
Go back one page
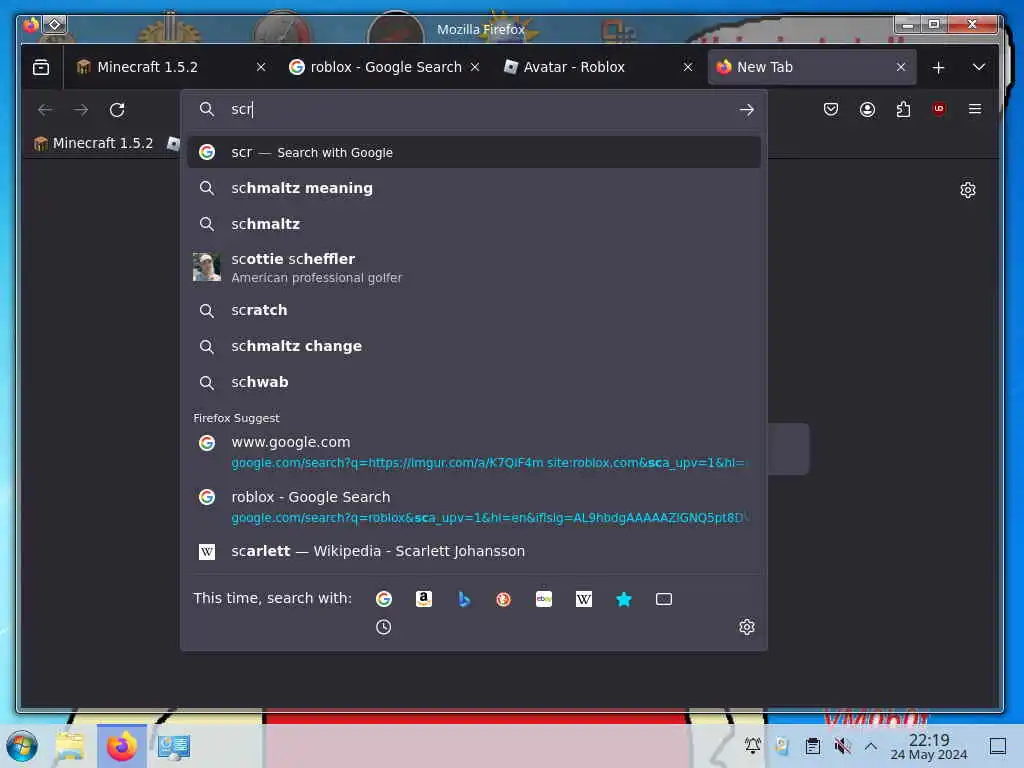[45, 110]
